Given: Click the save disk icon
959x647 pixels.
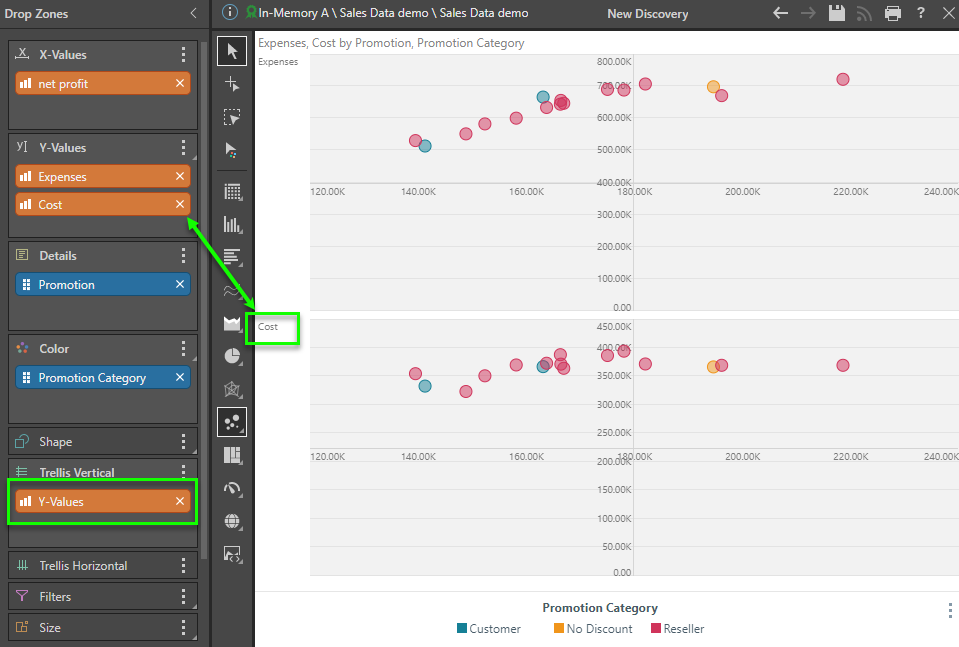Looking at the screenshot, I should tap(837, 13).
